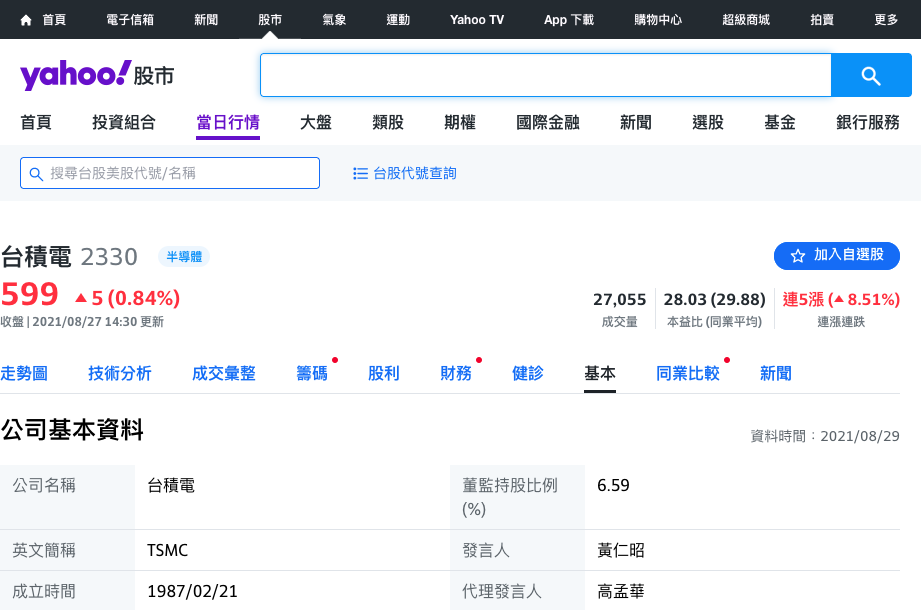Click magnifier icon in stock code search

click(x=36, y=174)
